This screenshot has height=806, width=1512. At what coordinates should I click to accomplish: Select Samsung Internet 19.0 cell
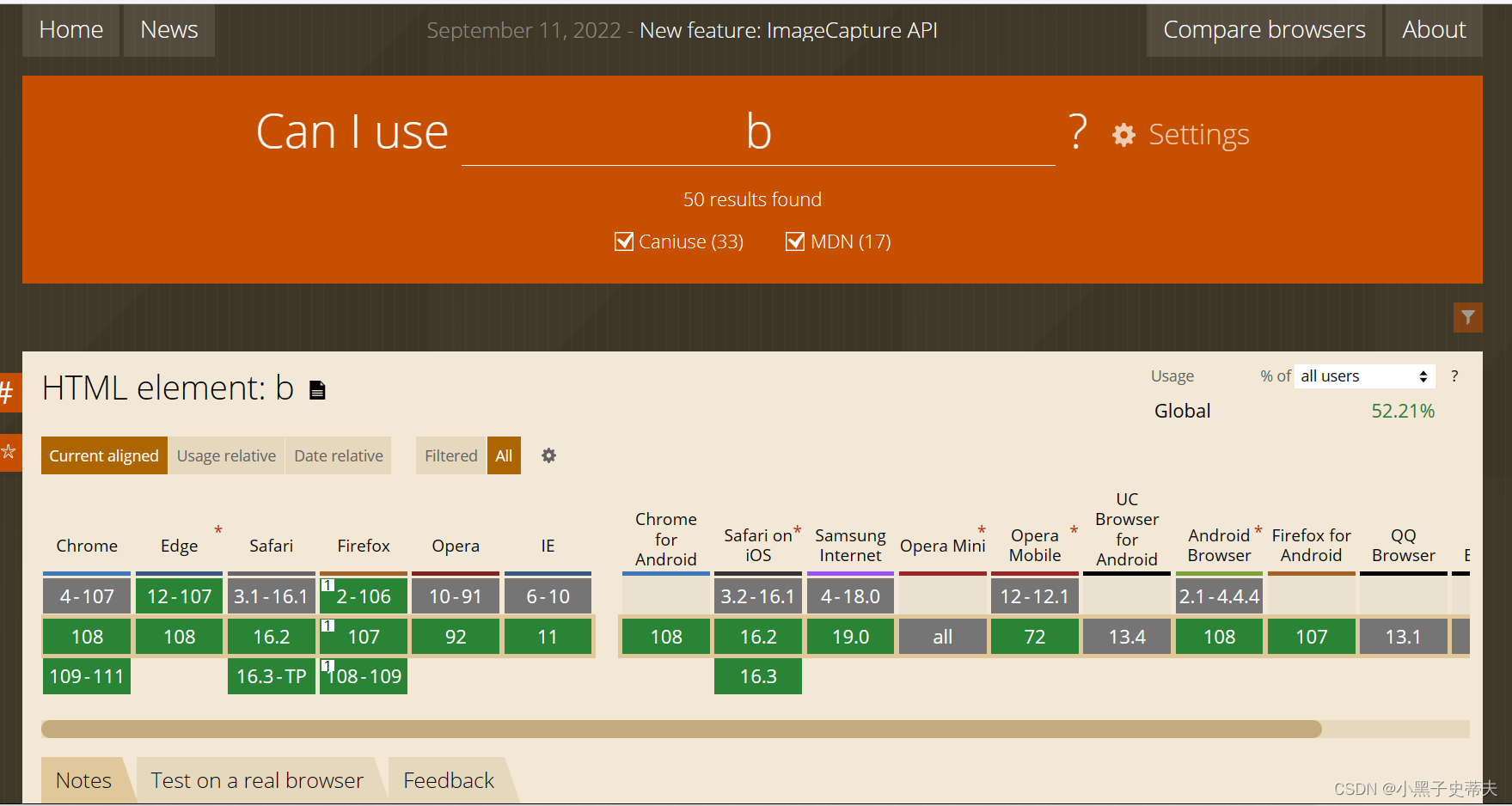click(850, 637)
